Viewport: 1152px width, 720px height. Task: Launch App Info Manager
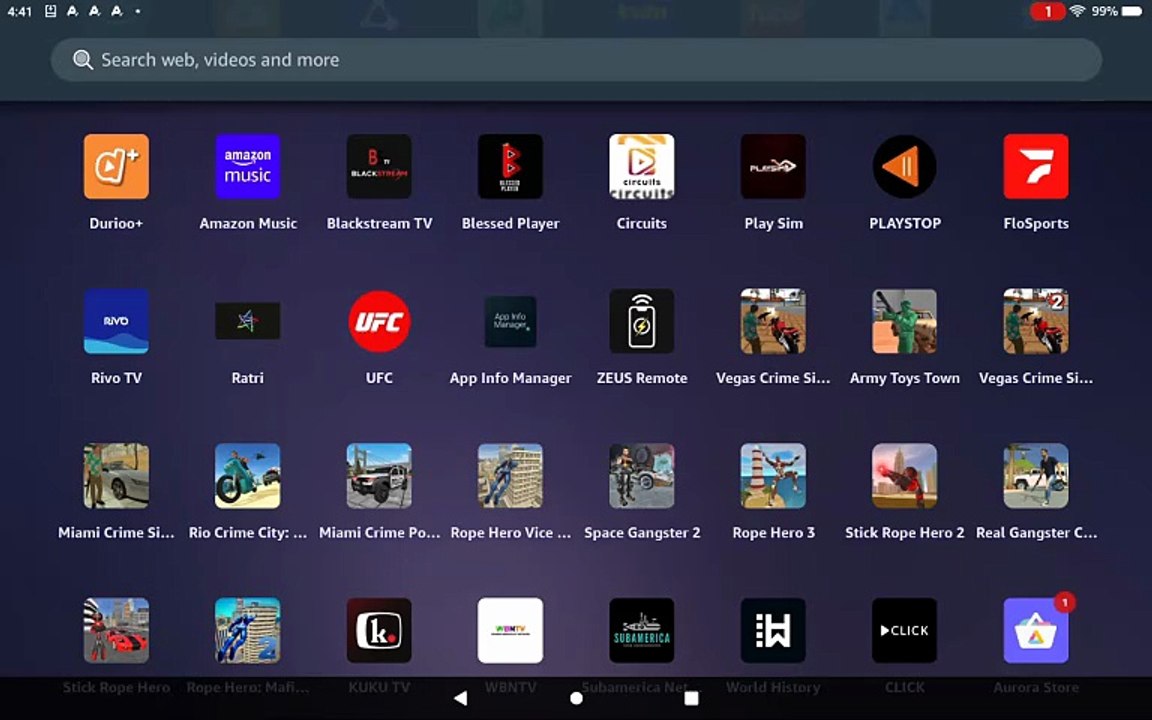510,321
